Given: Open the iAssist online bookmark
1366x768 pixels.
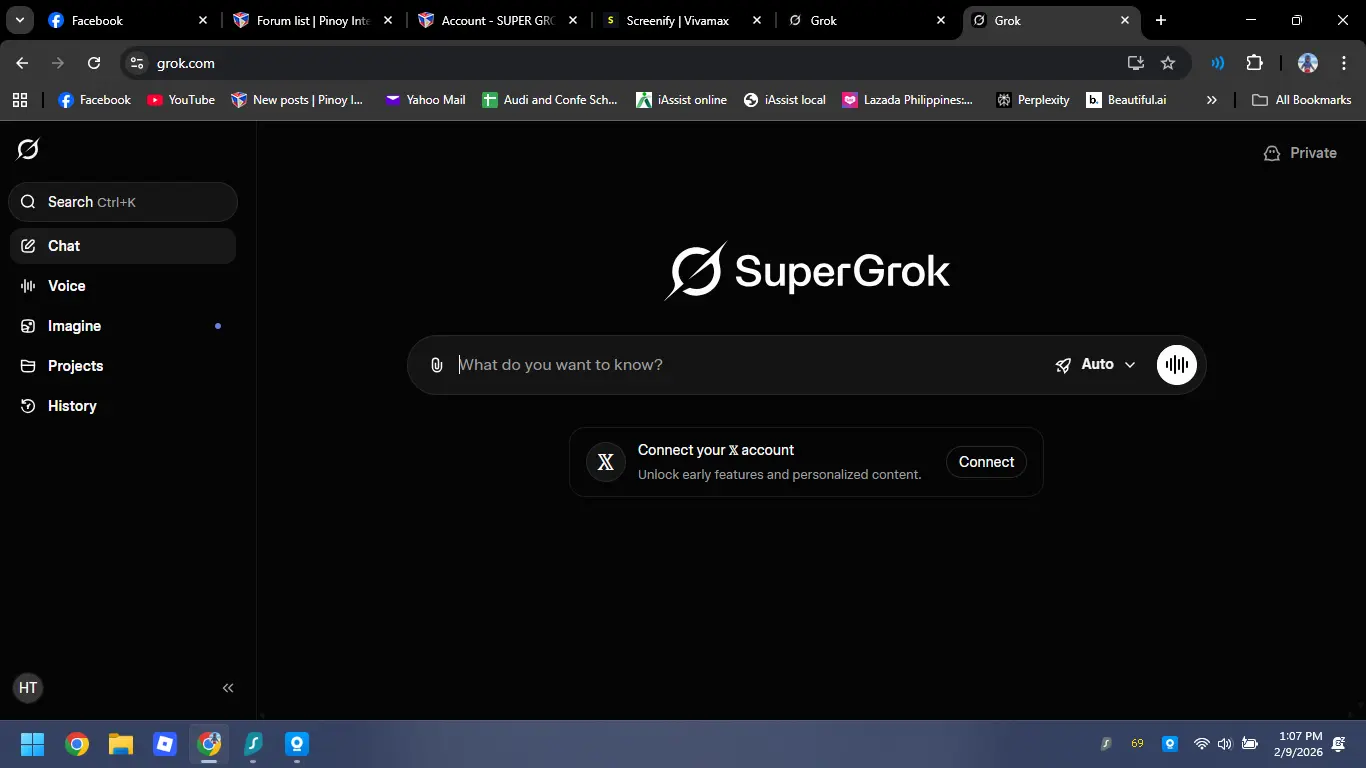Looking at the screenshot, I should [x=682, y=100].
